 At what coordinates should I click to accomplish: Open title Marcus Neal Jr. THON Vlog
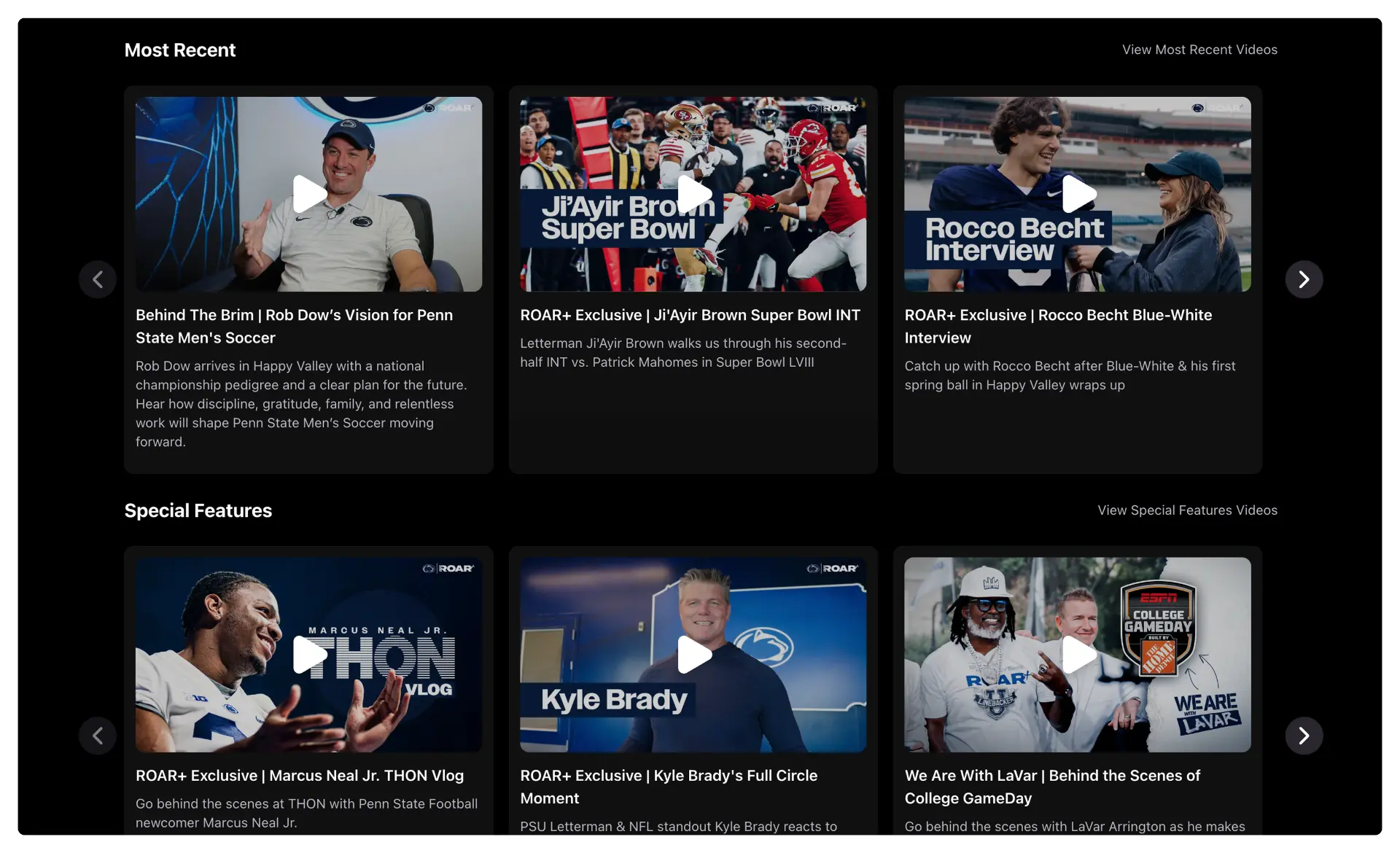click(x=300, y=776)
